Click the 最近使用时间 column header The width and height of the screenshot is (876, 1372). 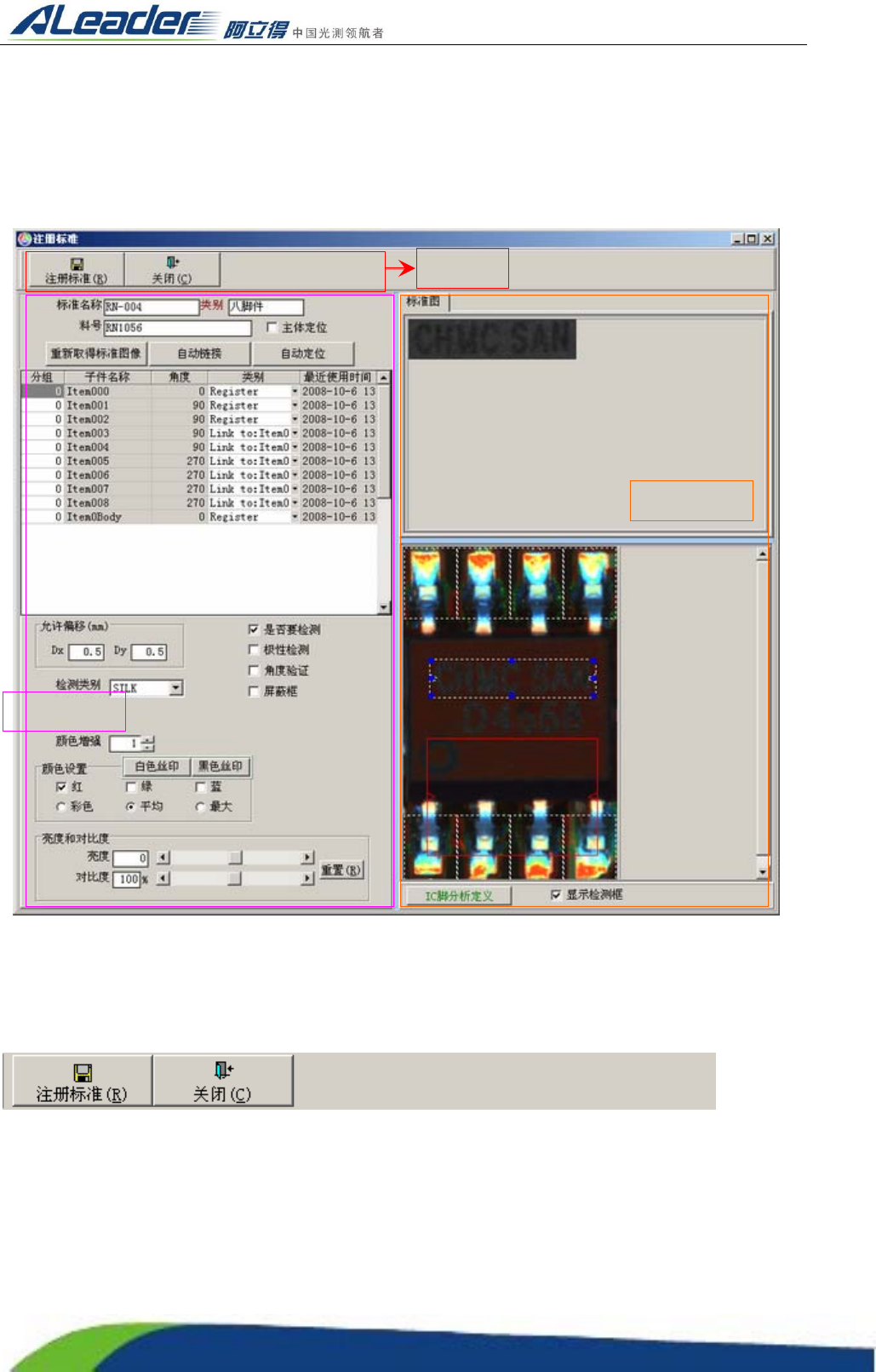point(338,377)
